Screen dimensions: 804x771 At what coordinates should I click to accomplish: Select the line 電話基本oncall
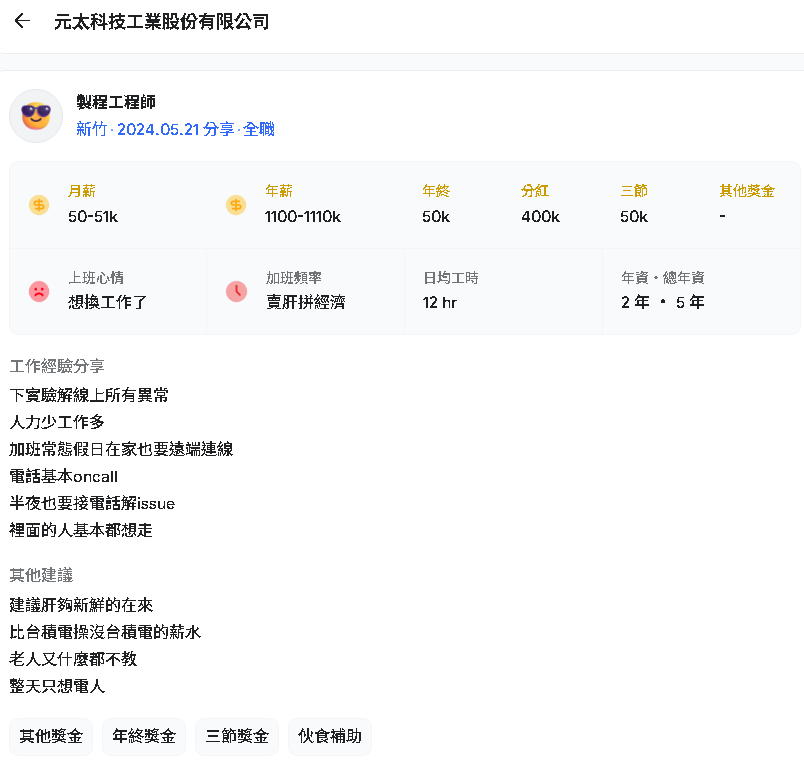click(64, 477)
